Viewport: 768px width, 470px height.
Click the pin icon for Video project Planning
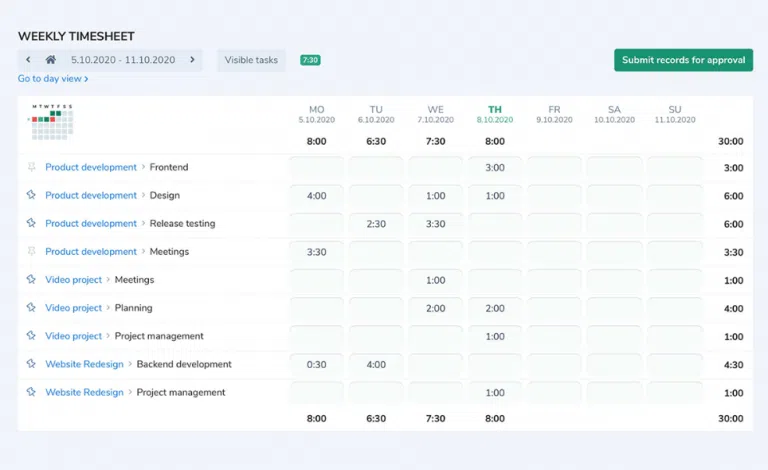(31, 308)
